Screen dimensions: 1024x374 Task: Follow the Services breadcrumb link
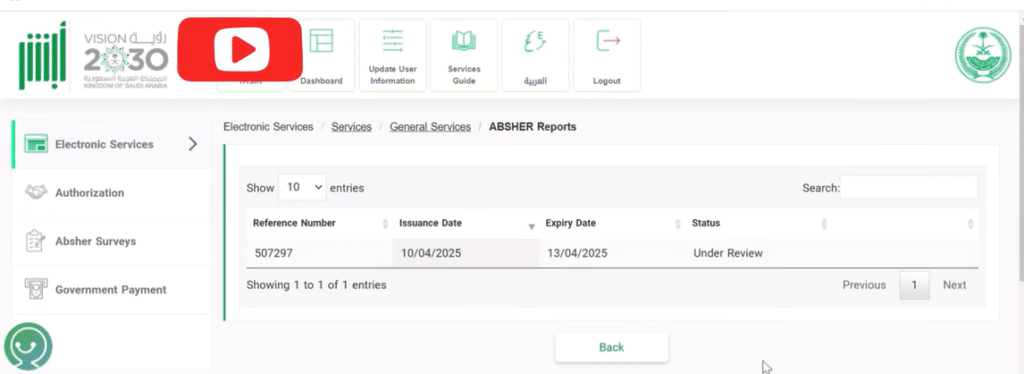[x=351, y=127]
